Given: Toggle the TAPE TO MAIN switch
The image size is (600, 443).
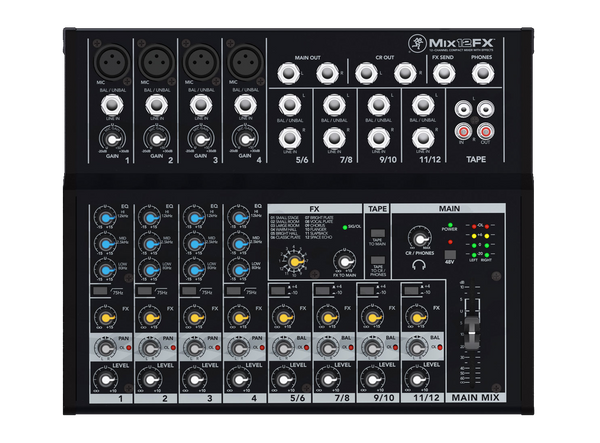Looking at the screenshot, I should coord(378,233).
